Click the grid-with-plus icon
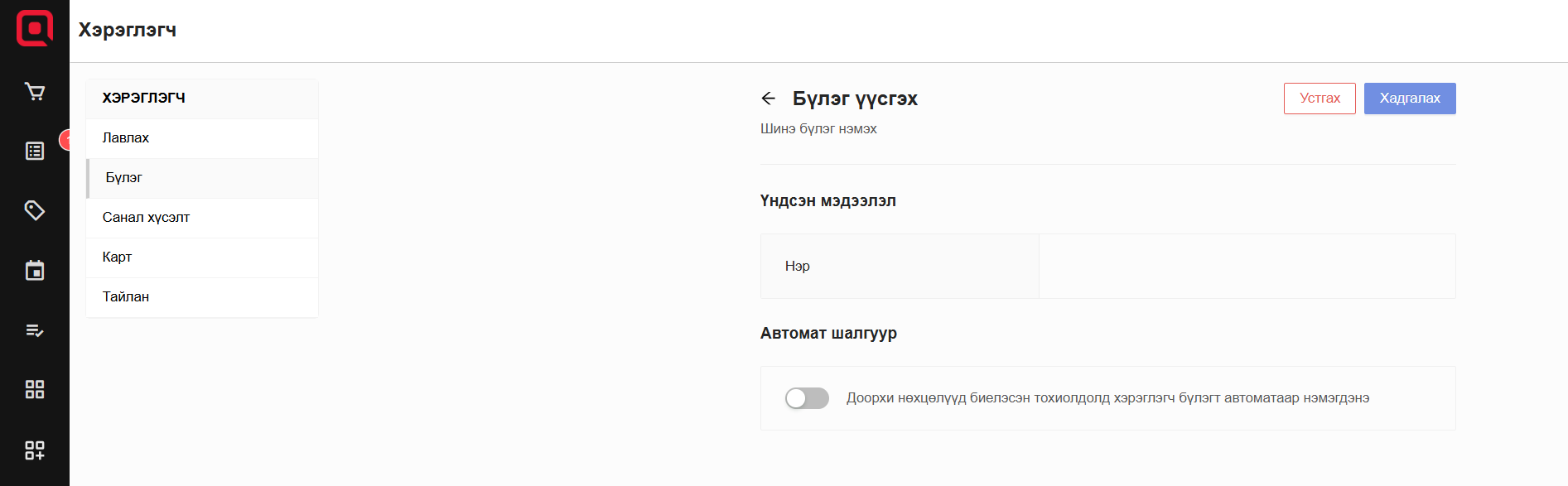The width and height of the screenshot is (1568, 486). pyautogui.click(x=35, y=450)
